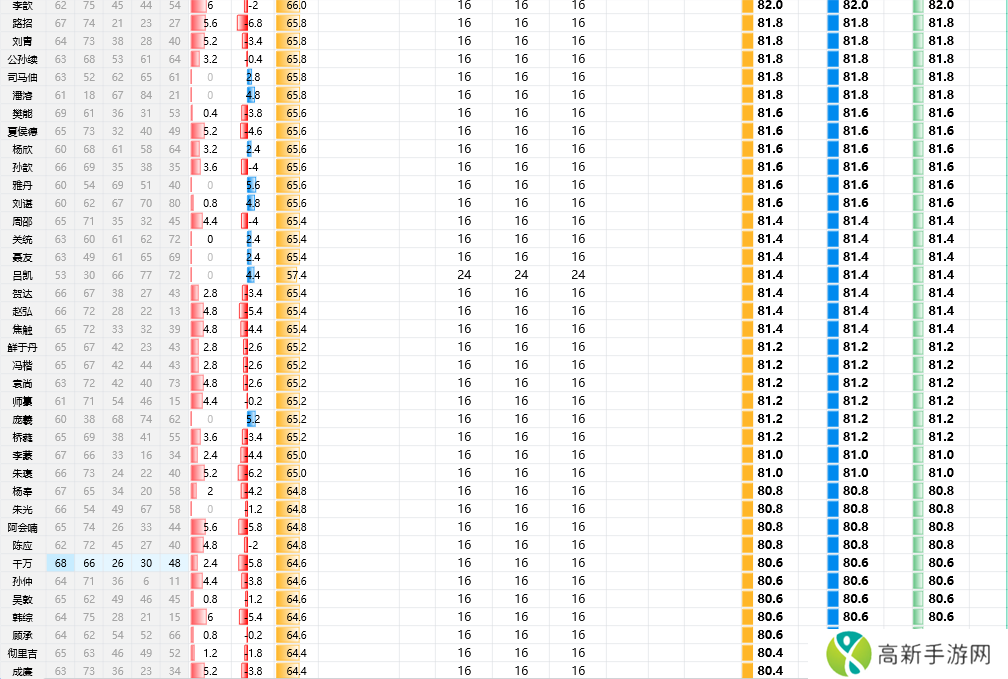The image size is (1008, 679).
Task: Select the 成廉 name cell
Action: [x=22, y=671]
